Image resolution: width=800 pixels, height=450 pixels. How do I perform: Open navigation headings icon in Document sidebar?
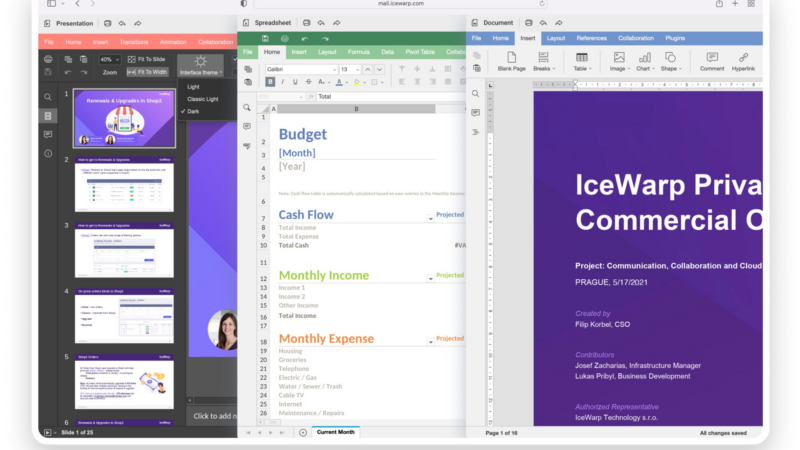coord(476,132)
